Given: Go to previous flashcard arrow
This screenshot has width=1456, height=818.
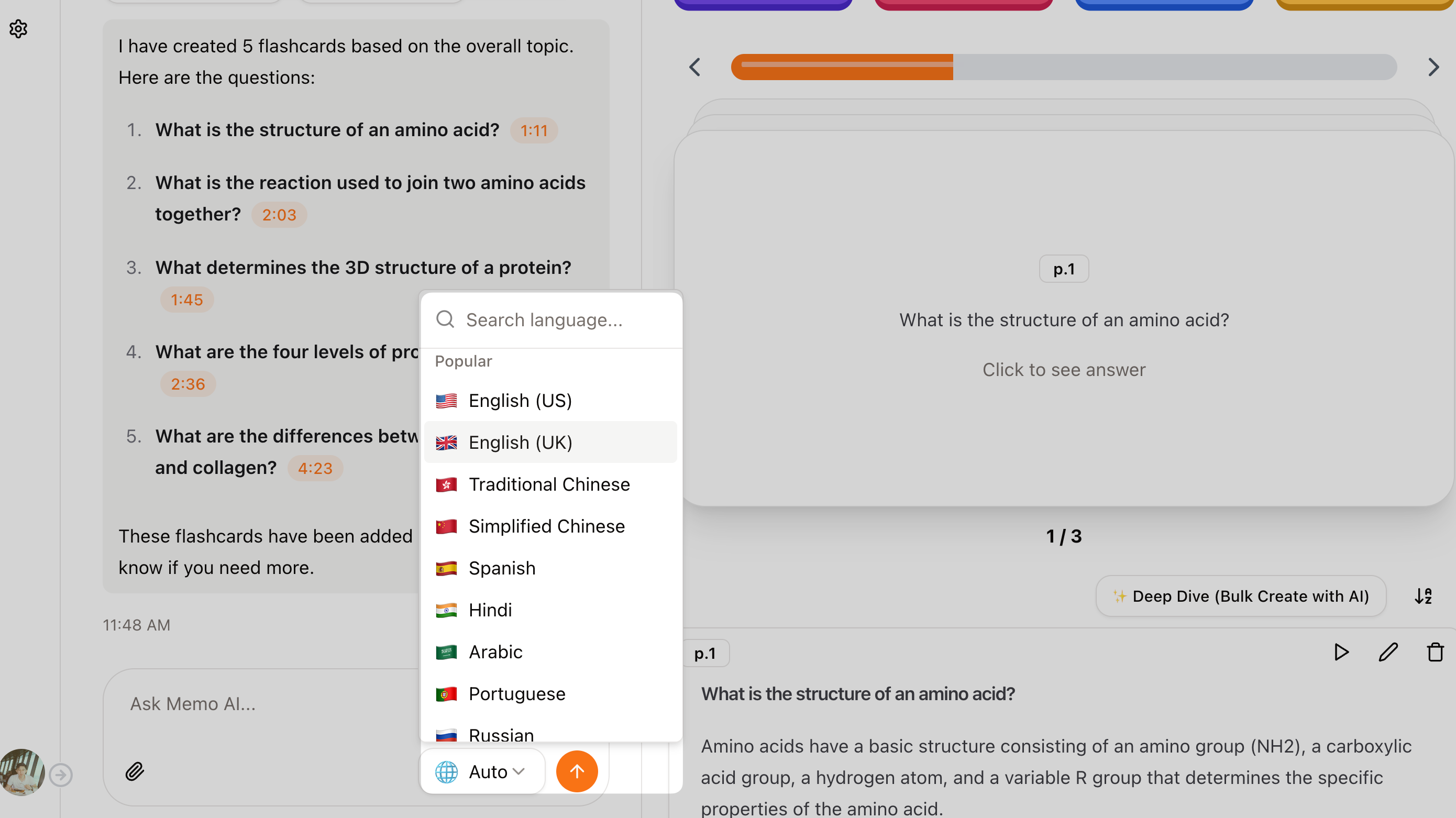Looking at the screenshot, I should click(695, 67).
